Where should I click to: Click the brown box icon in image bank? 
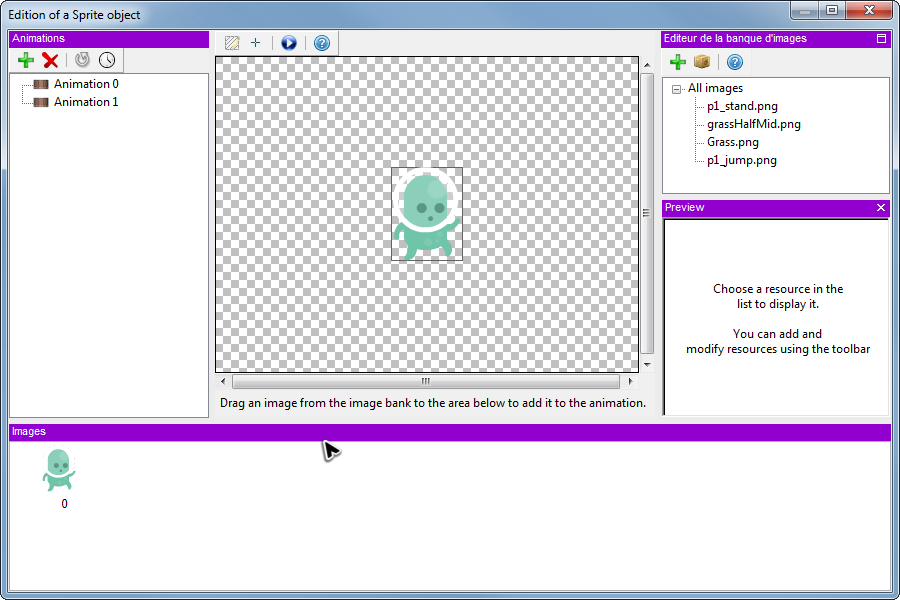[x=702, y=62]
